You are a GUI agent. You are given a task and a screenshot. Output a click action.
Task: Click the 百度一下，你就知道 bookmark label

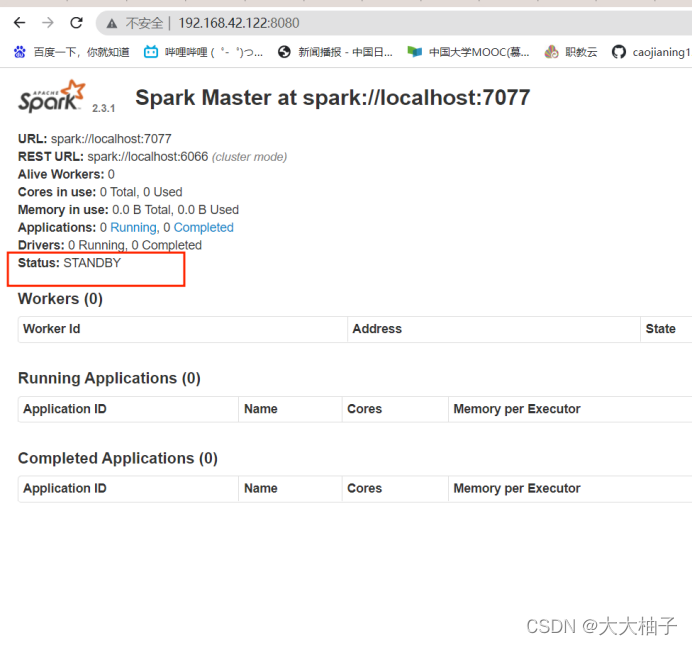tap(82, 52)
